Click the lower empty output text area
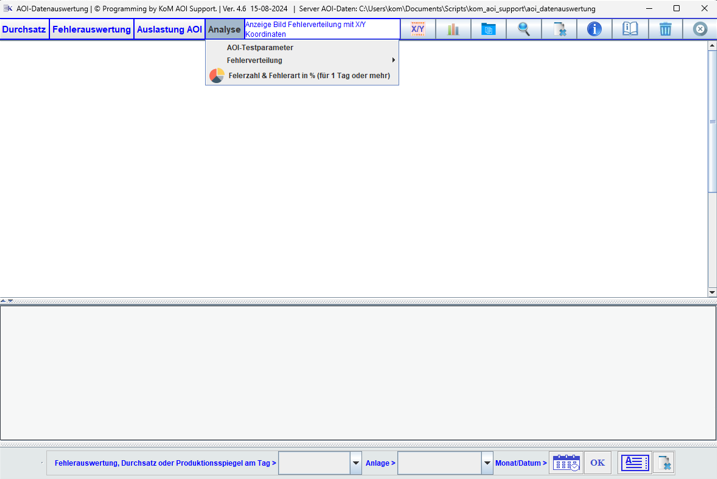The height and width of the screenshot is (479, 717). pos(358,373)
